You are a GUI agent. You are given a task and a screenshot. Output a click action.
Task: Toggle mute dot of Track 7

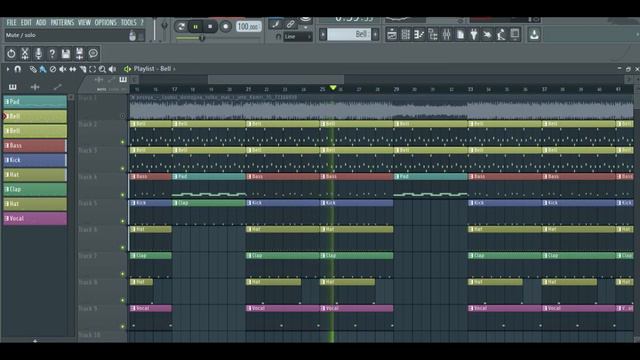click(122, 274)
